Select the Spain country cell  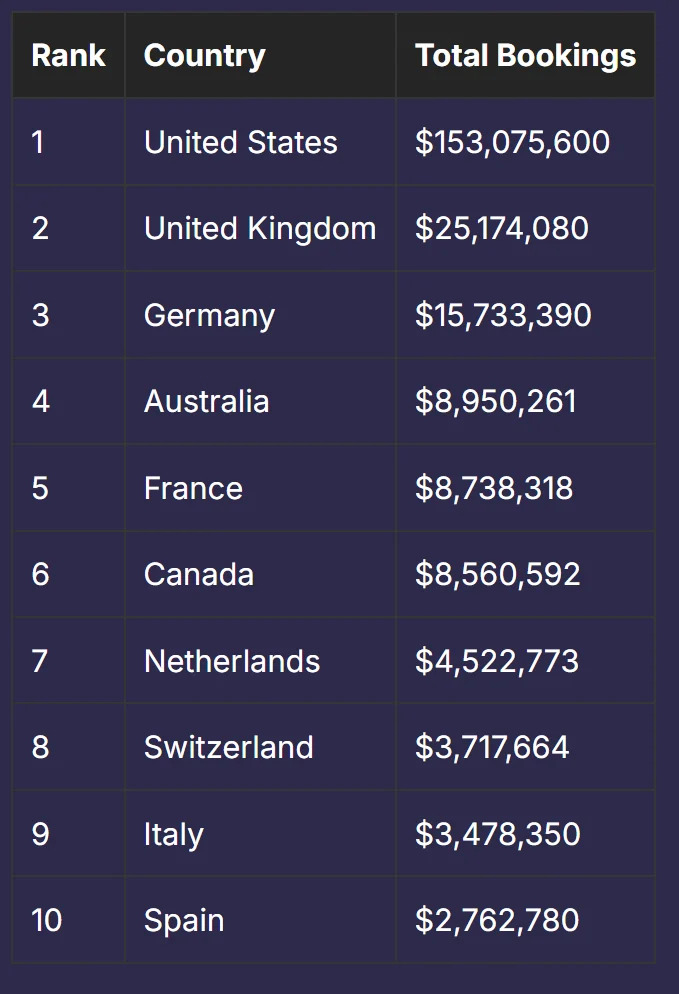point(184,920)
